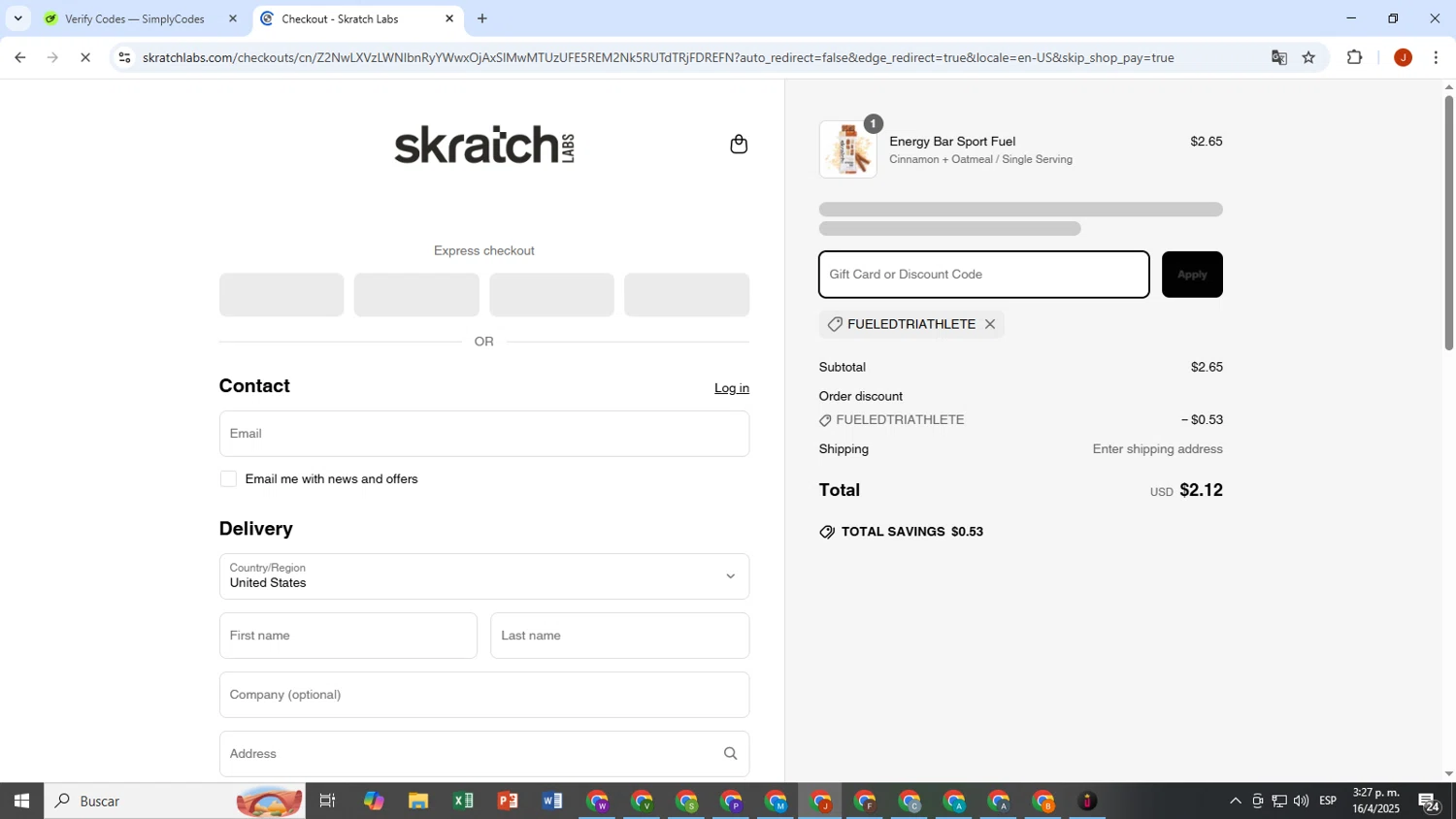Click the search icon in Address field

point(730,754)
